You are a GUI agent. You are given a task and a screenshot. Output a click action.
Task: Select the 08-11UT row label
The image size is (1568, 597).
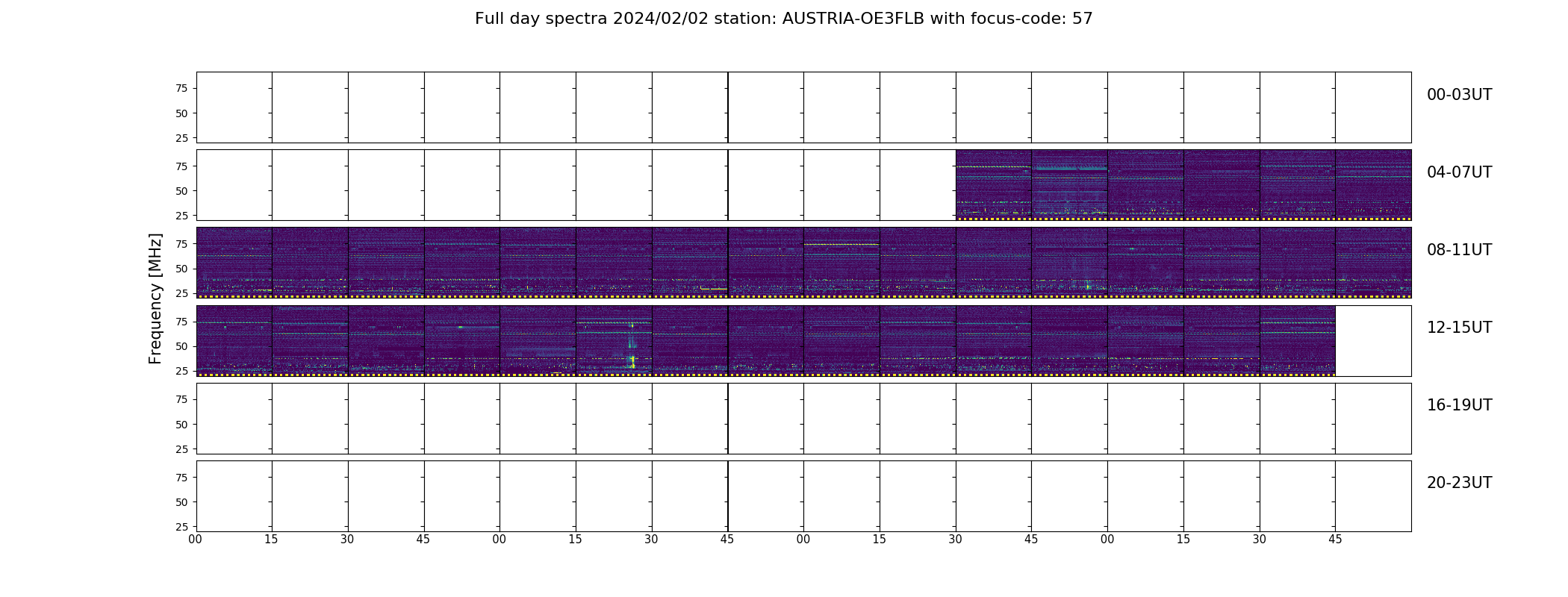(x=1459, y=250)
